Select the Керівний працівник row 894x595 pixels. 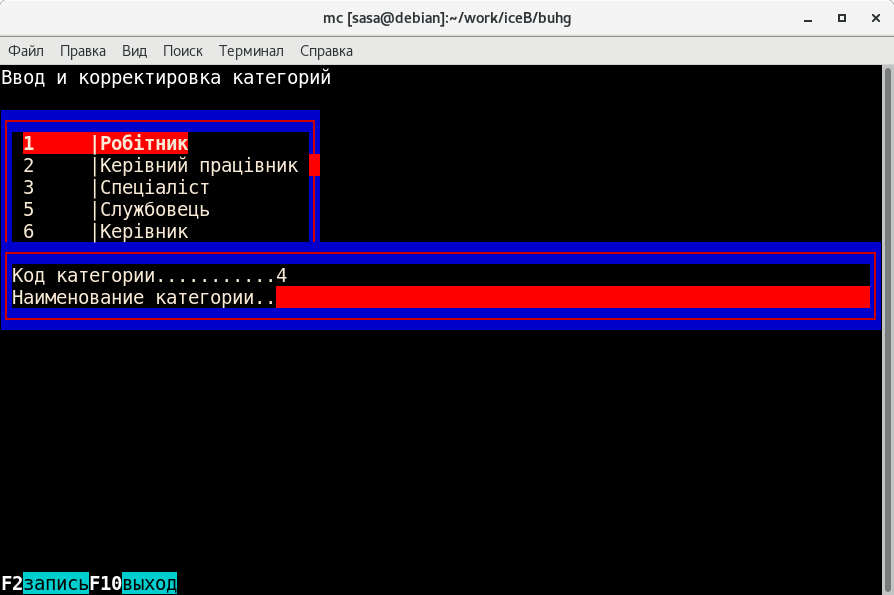pos(199,166)
